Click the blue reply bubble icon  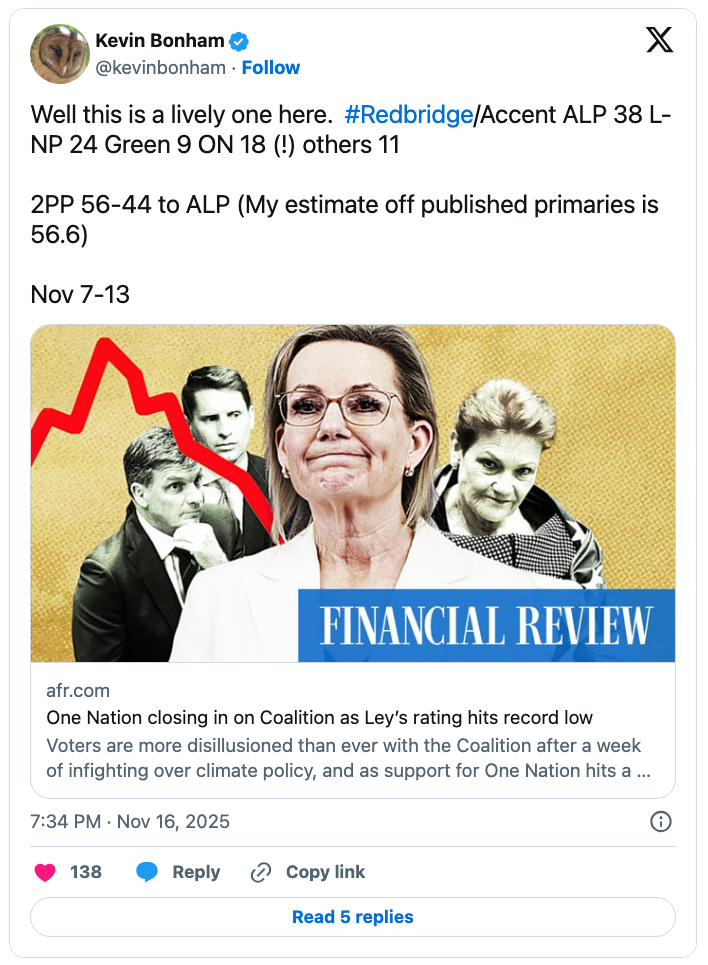(147, 872)
